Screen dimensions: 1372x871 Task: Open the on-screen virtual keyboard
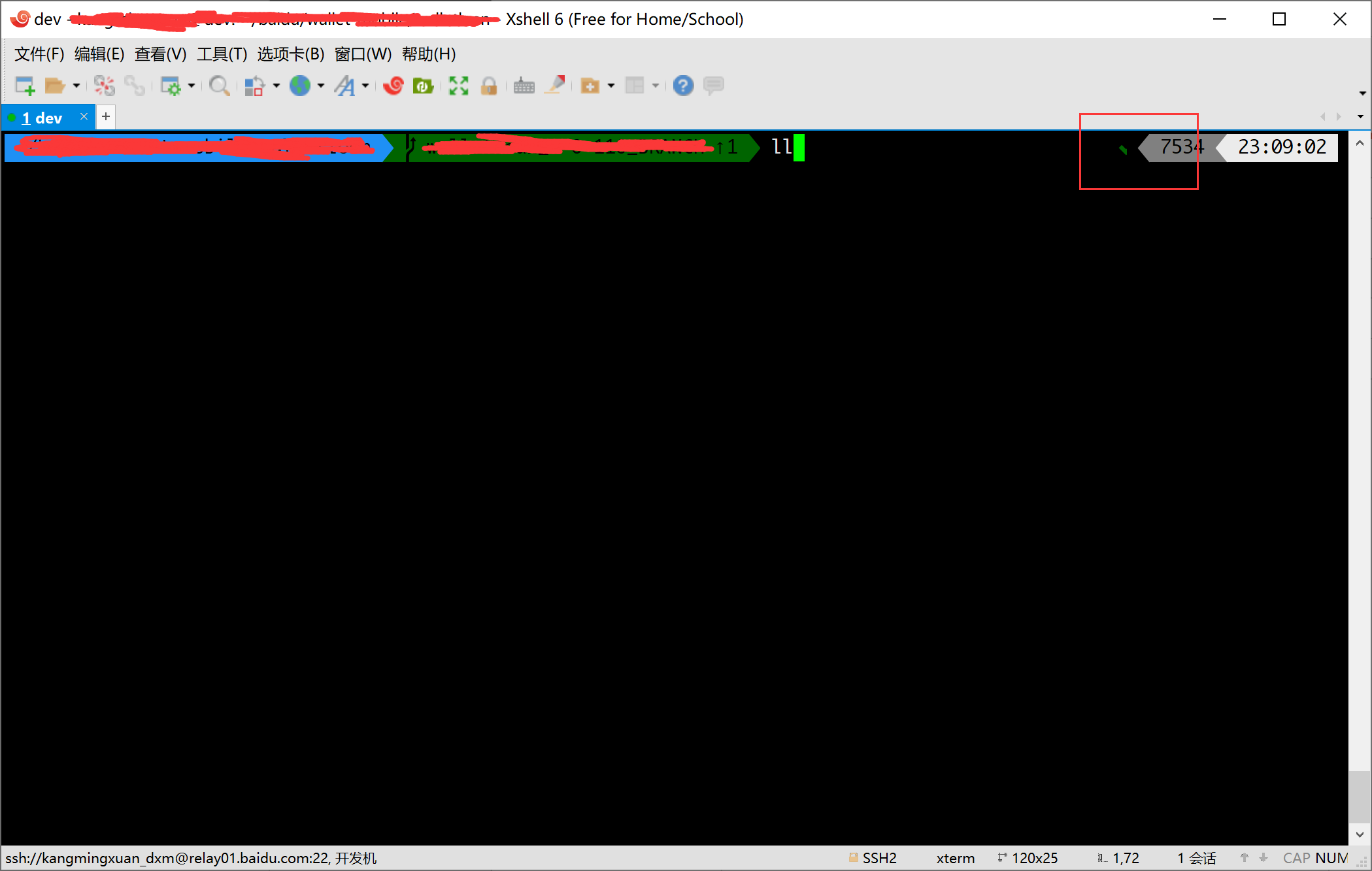point(523,85)
